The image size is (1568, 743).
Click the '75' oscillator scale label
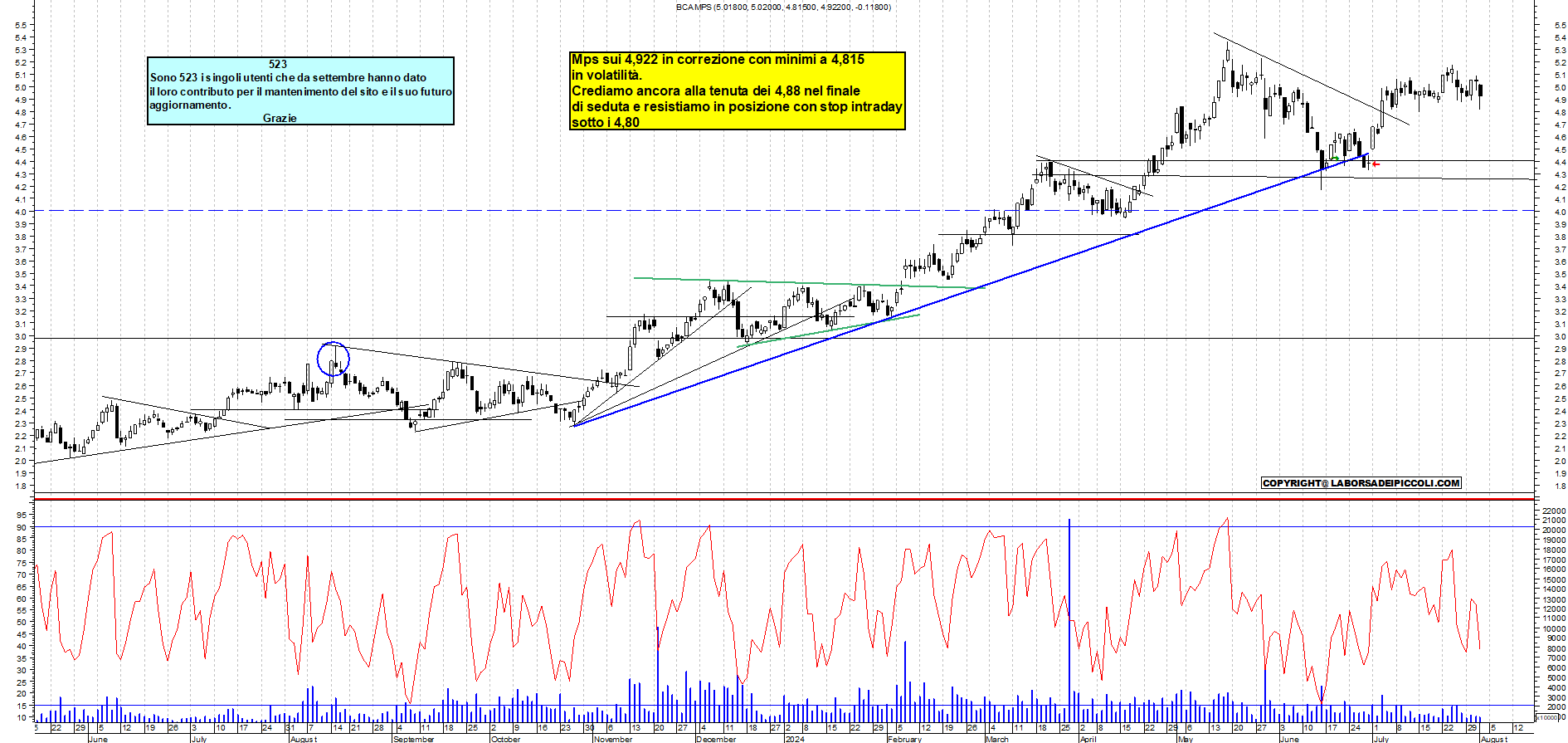[21, 563]
